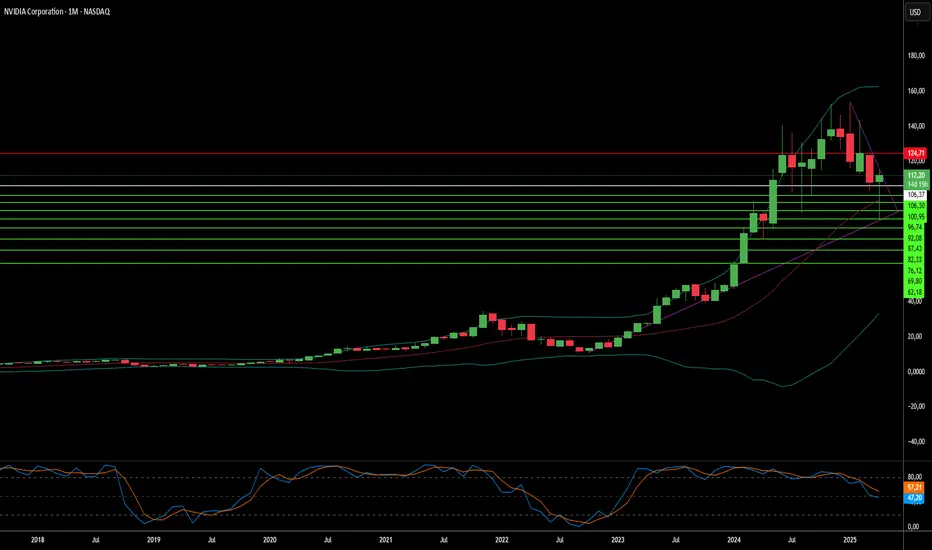The image size is (932, 550).
Task: Click the Jul label between 2018 and 2019
Action: pyautogui.click(x=96, y=540)
